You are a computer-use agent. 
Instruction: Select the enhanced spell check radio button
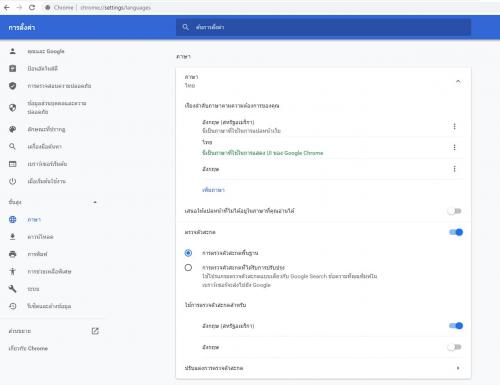click(188, 267)
